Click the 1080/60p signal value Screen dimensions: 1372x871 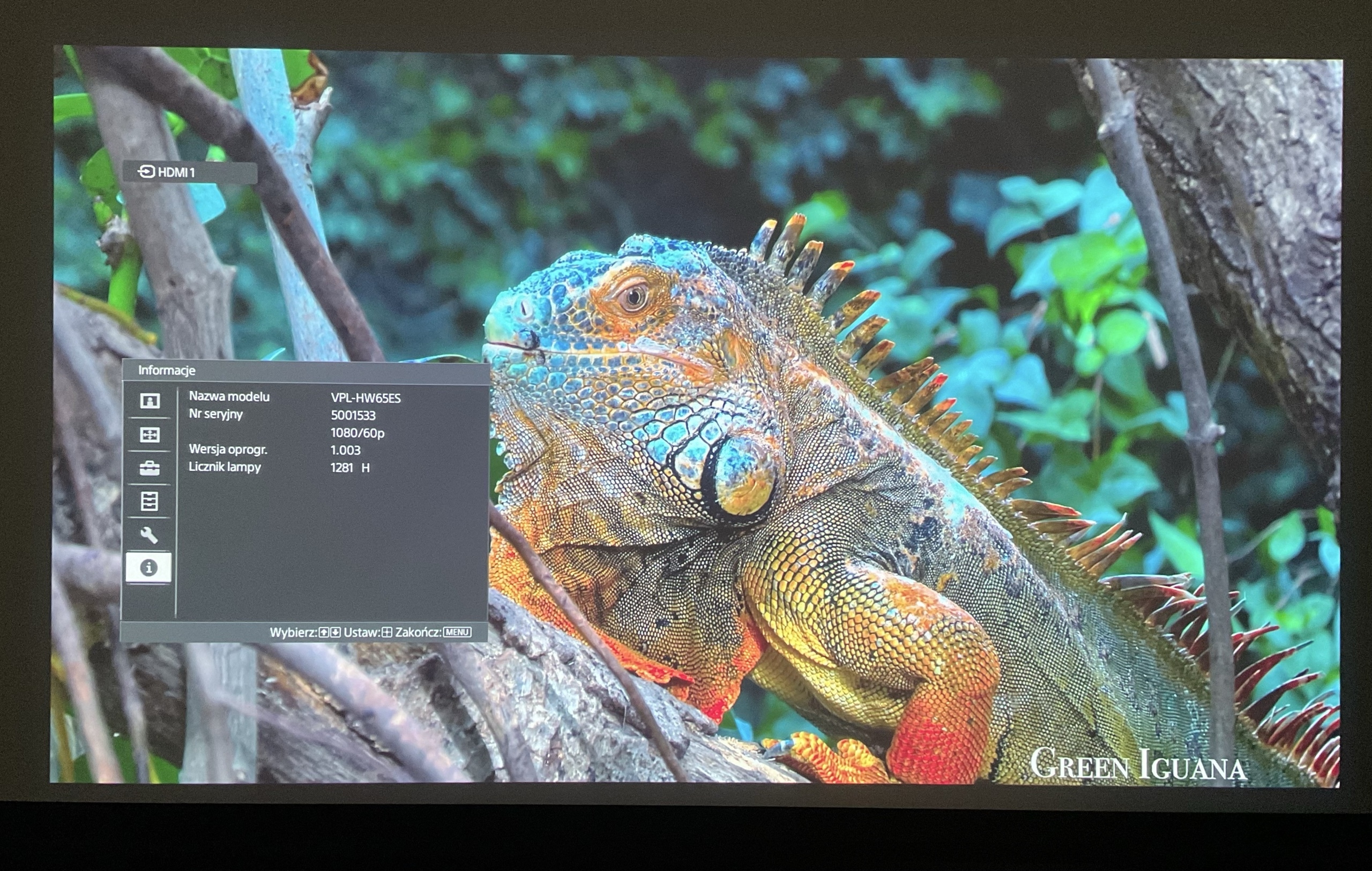[357, 433]
